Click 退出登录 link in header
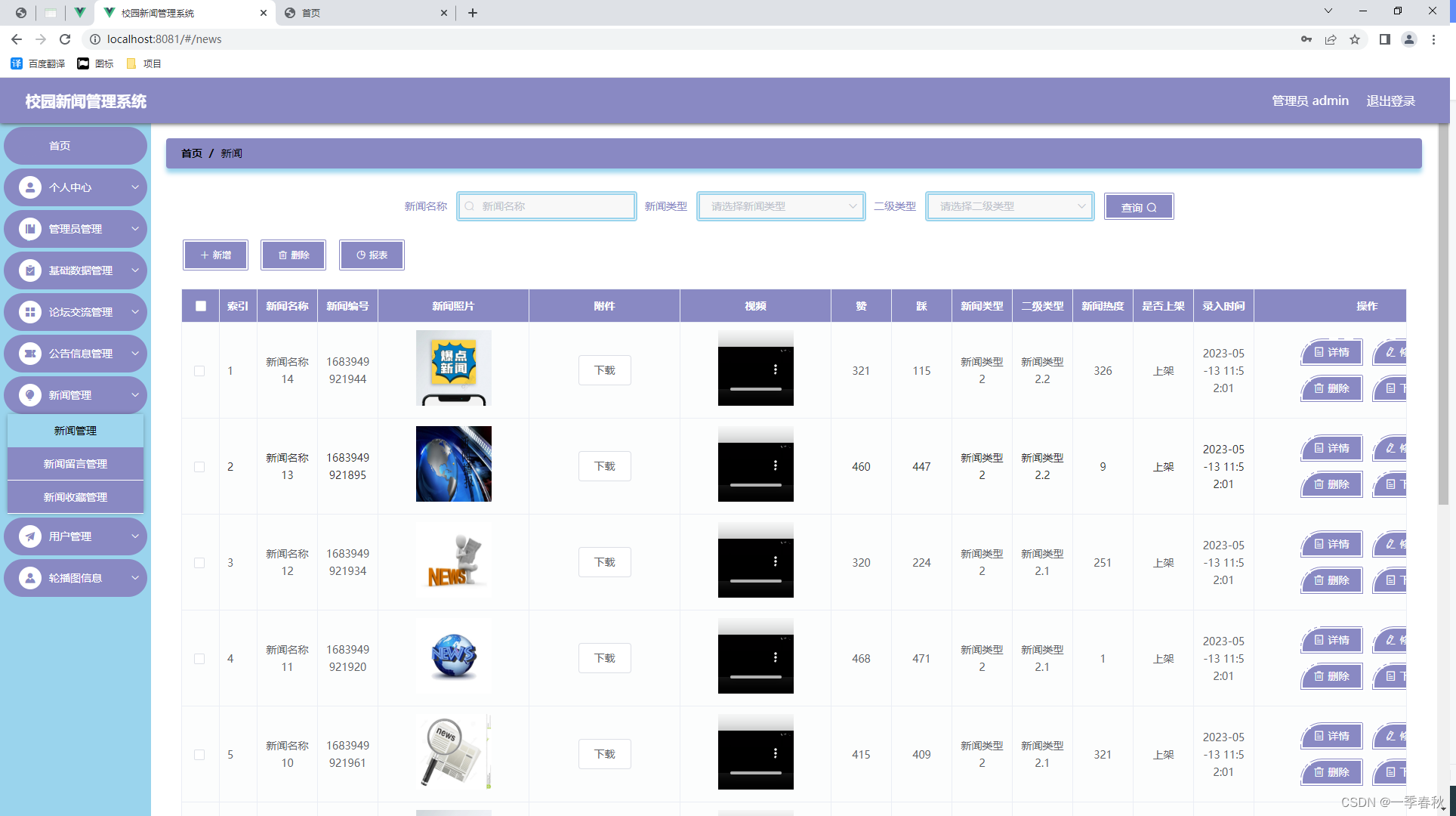 tap(1390, 100)
